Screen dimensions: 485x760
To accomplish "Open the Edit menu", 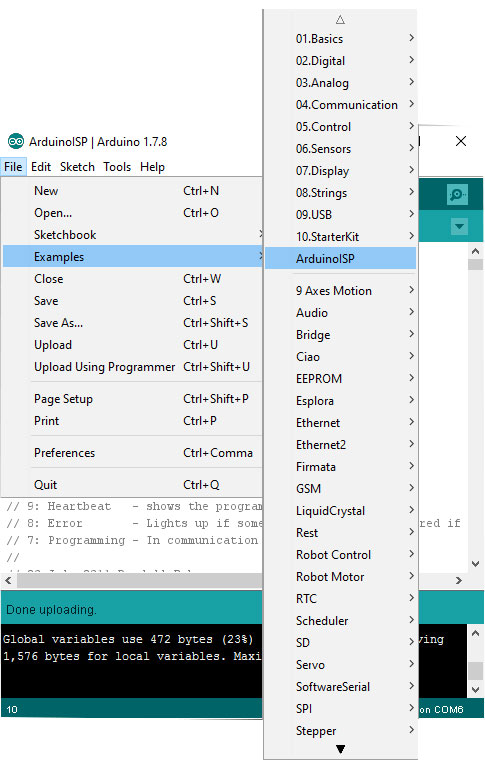I will (41, 167).
